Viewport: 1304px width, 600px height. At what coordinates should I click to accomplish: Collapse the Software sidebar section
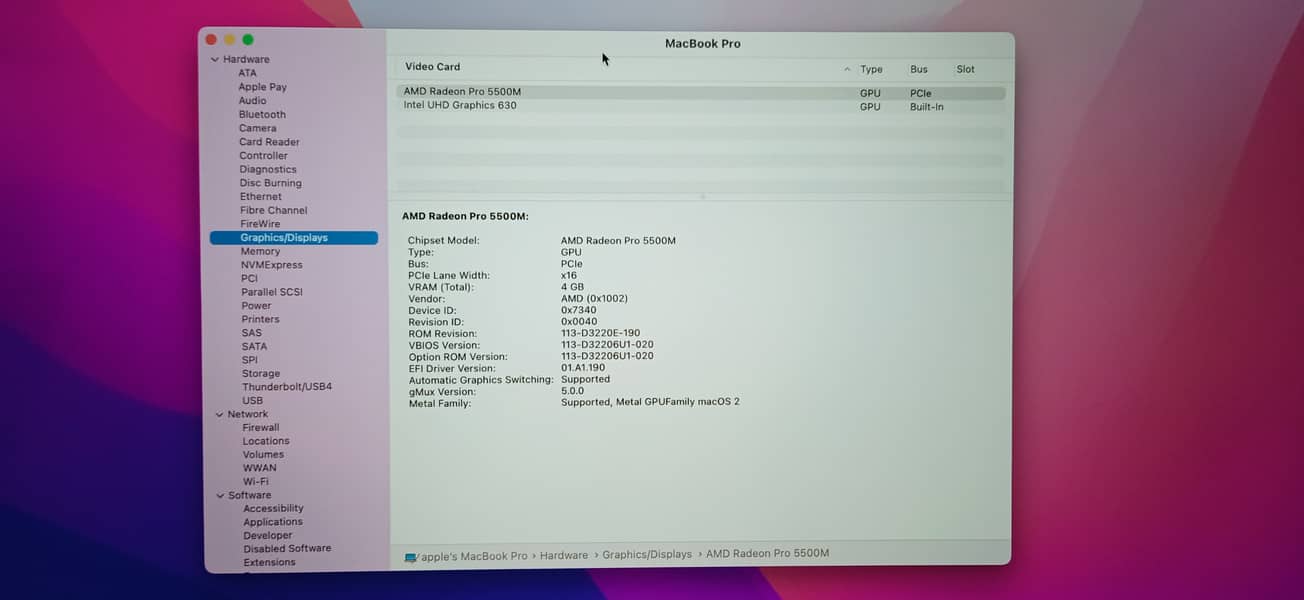[219, 495]
